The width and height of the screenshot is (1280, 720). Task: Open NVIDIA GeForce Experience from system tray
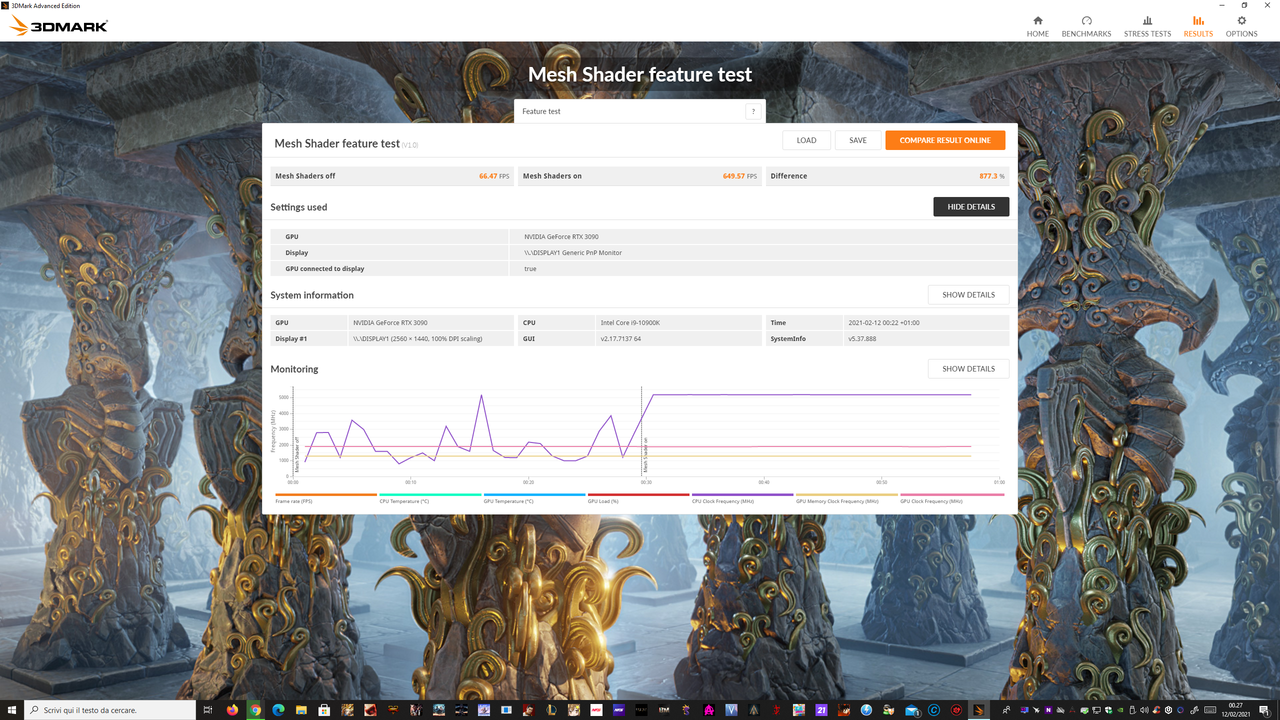[x=1121, y=710]
